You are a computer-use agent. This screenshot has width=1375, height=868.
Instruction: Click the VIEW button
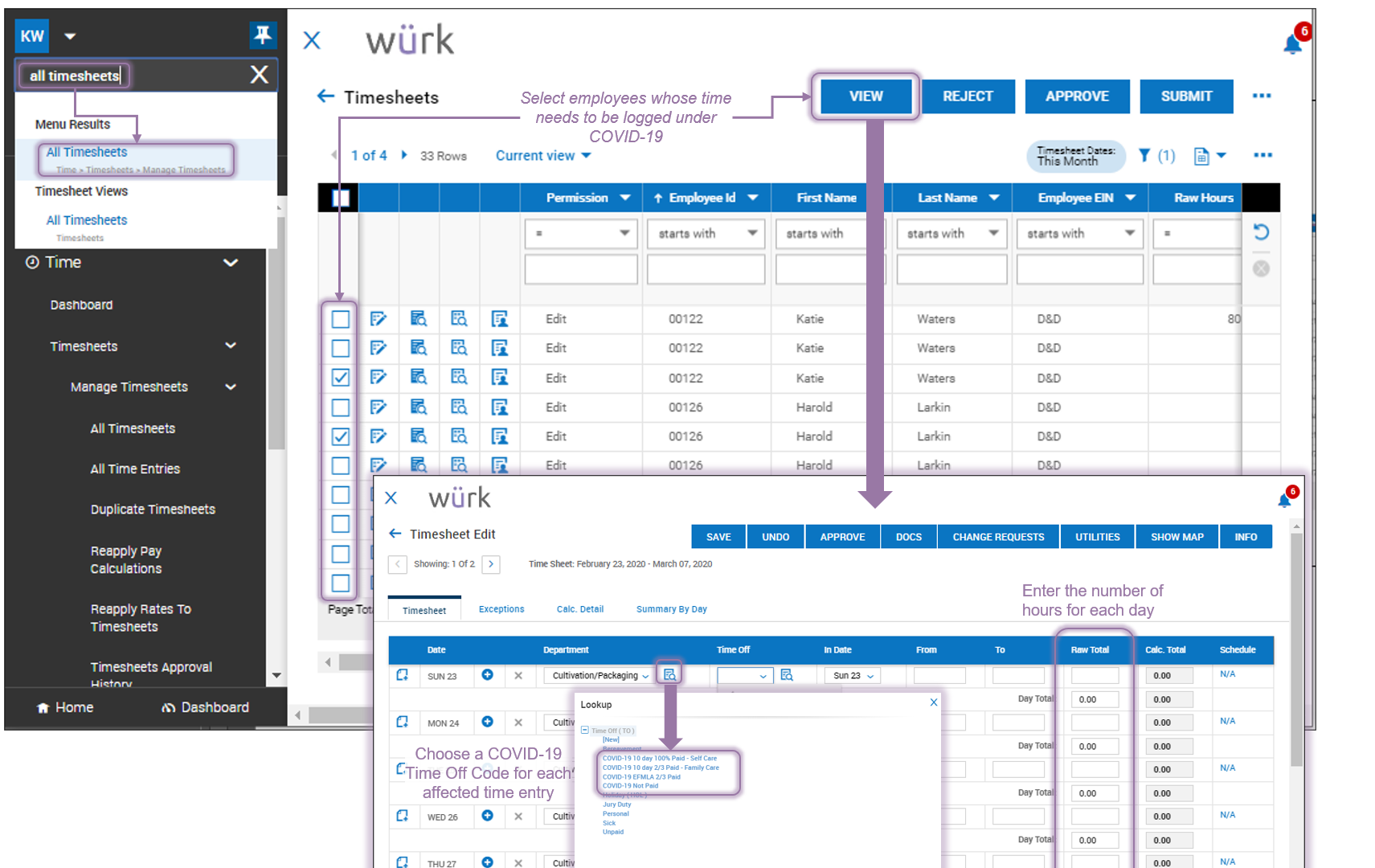click(x=866, y=96)
